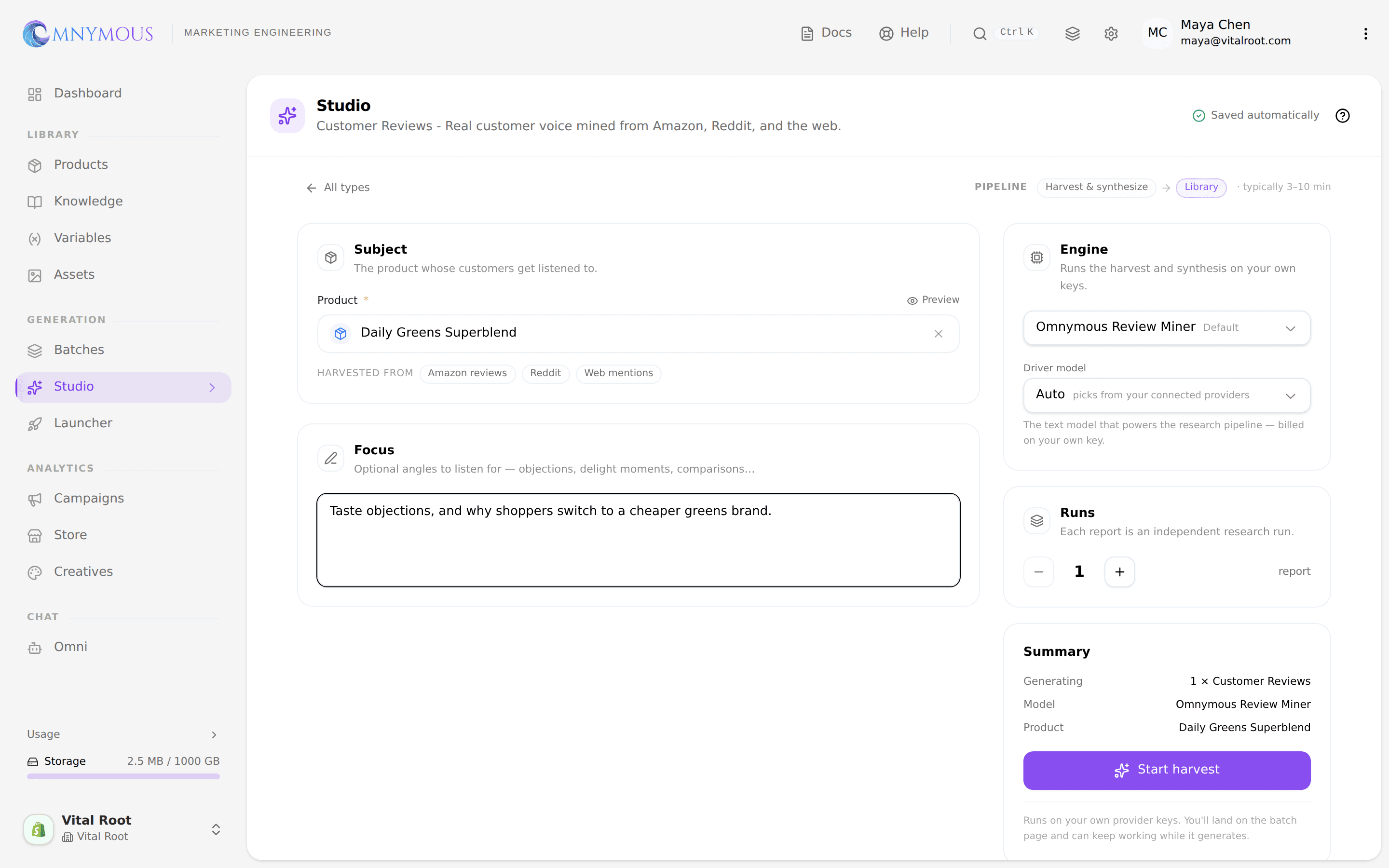Open Batches in the sidebar
The height and width of the screenshot is (868, 1389).
tap(123, 350)
